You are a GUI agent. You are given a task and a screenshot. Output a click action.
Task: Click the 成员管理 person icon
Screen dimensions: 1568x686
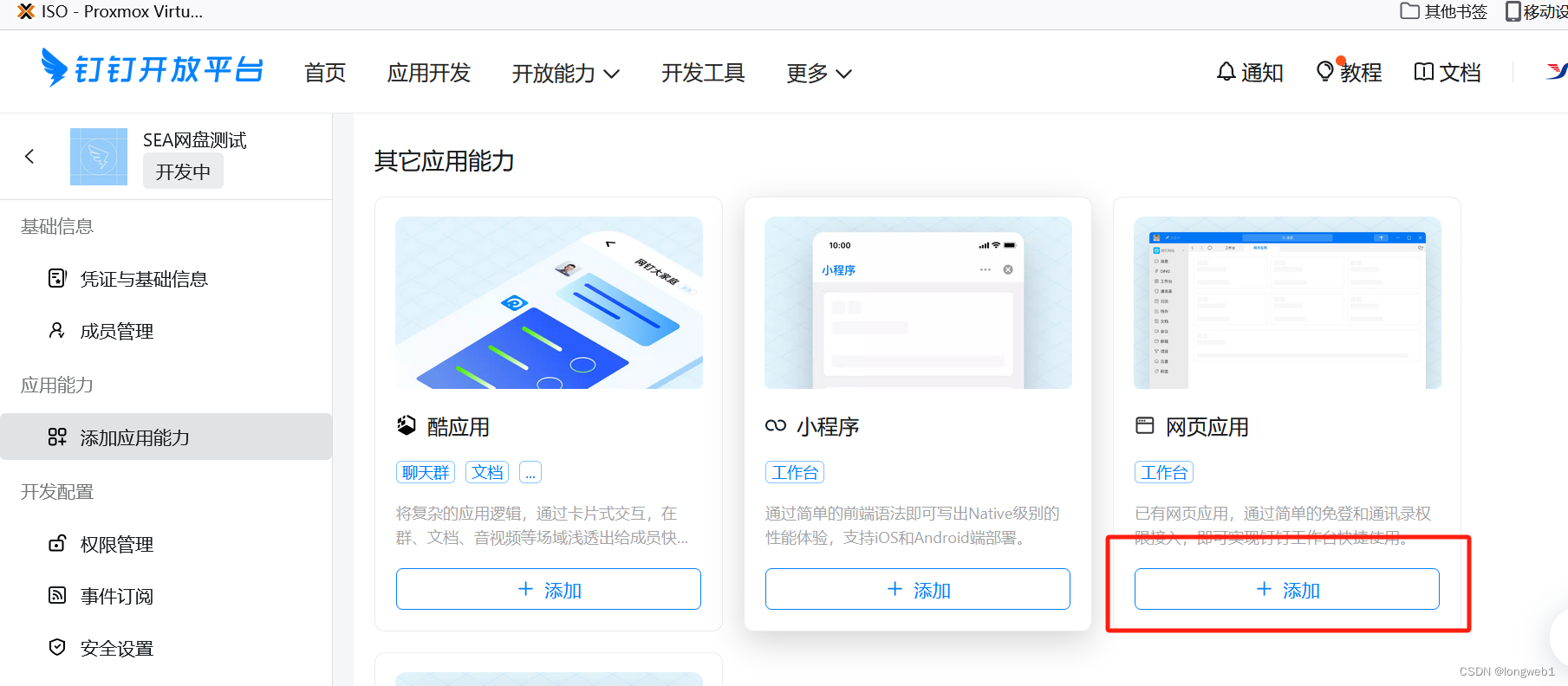(57, 330)
